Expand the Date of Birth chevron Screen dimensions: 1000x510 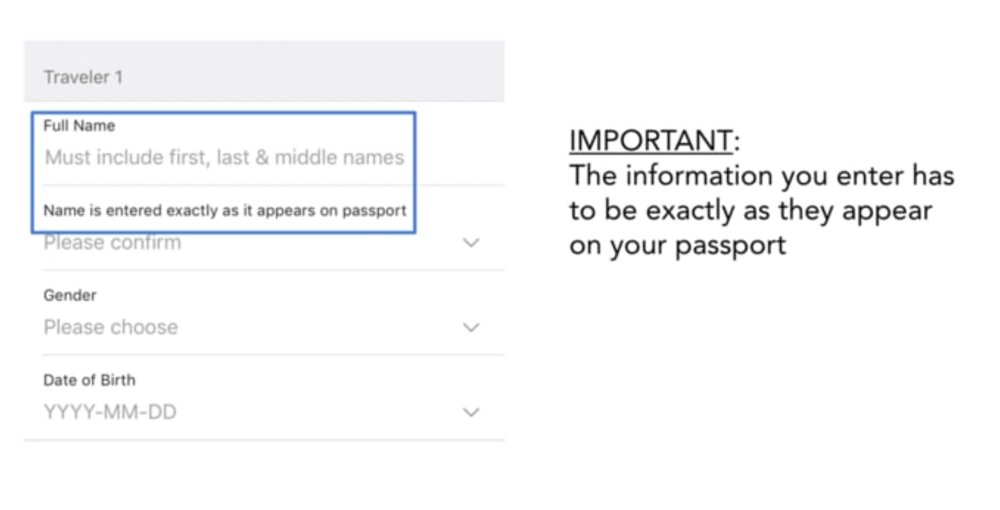[472, 412]
